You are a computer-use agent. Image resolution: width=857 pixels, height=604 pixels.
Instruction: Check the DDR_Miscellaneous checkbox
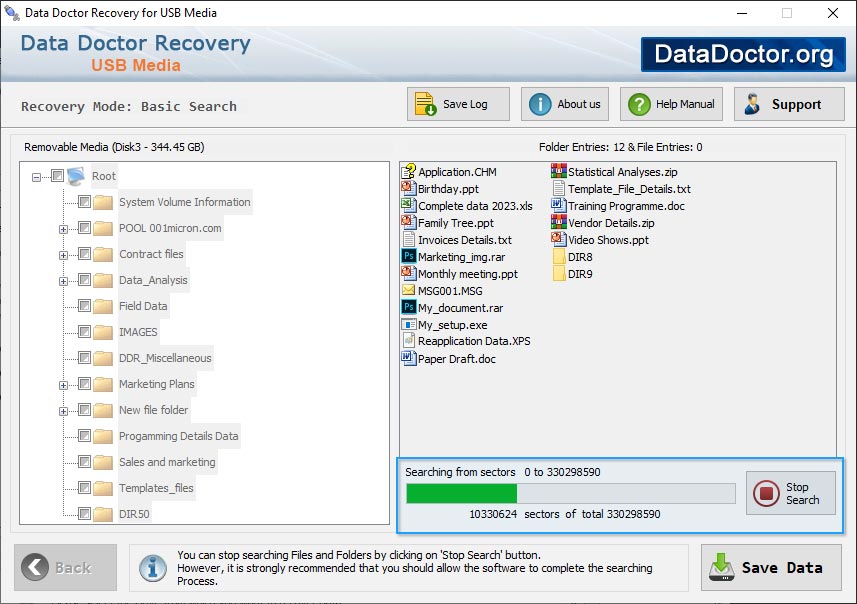[x=84, y=357]
